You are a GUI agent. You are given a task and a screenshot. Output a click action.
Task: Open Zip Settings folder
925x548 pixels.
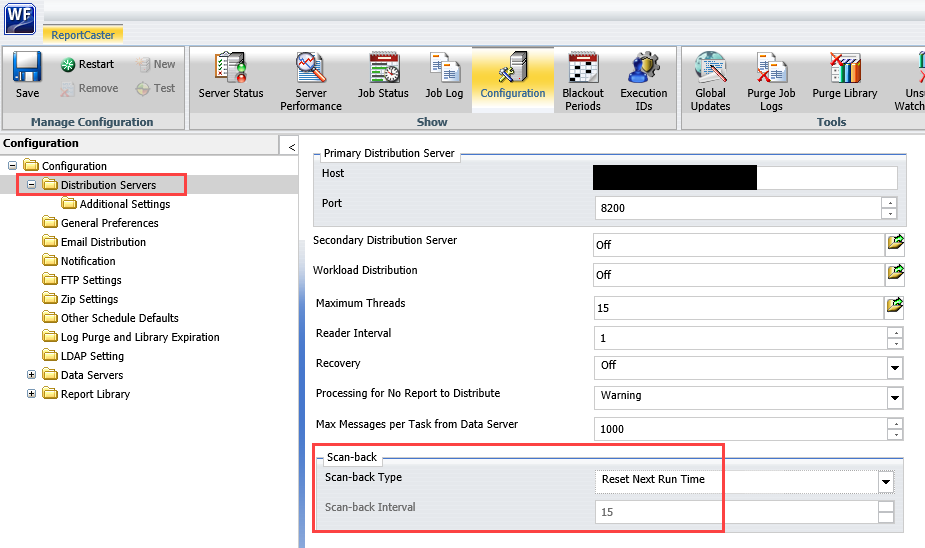(89, 298)
